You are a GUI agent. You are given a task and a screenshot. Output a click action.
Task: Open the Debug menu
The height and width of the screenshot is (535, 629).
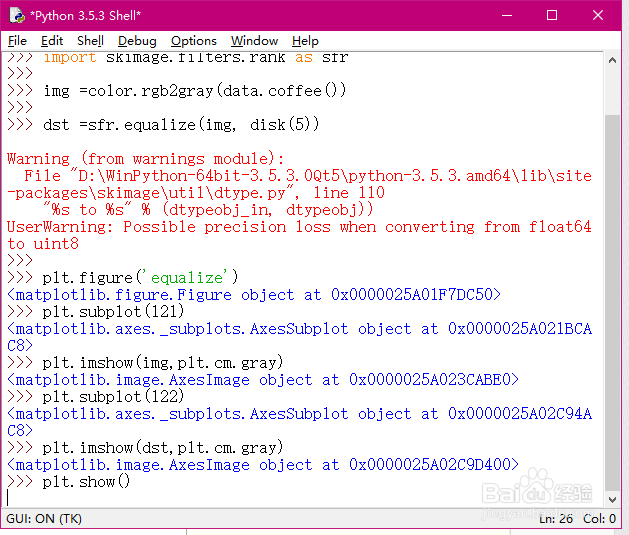(x=137, y=41)
